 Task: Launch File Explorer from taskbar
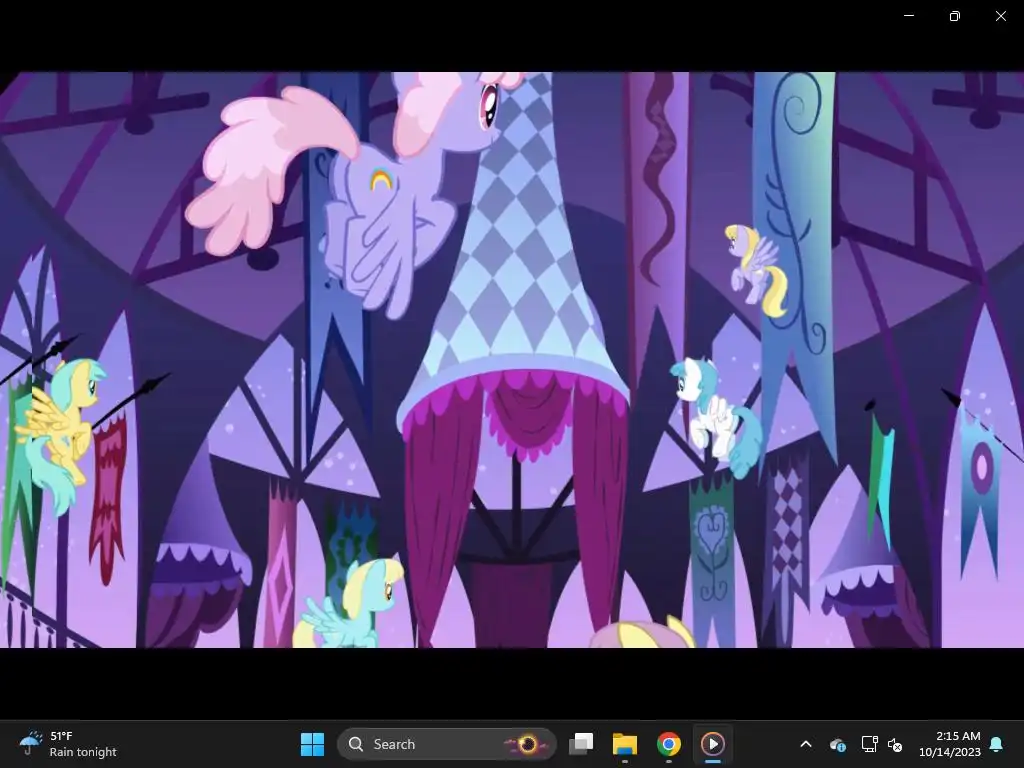point(624,744)
